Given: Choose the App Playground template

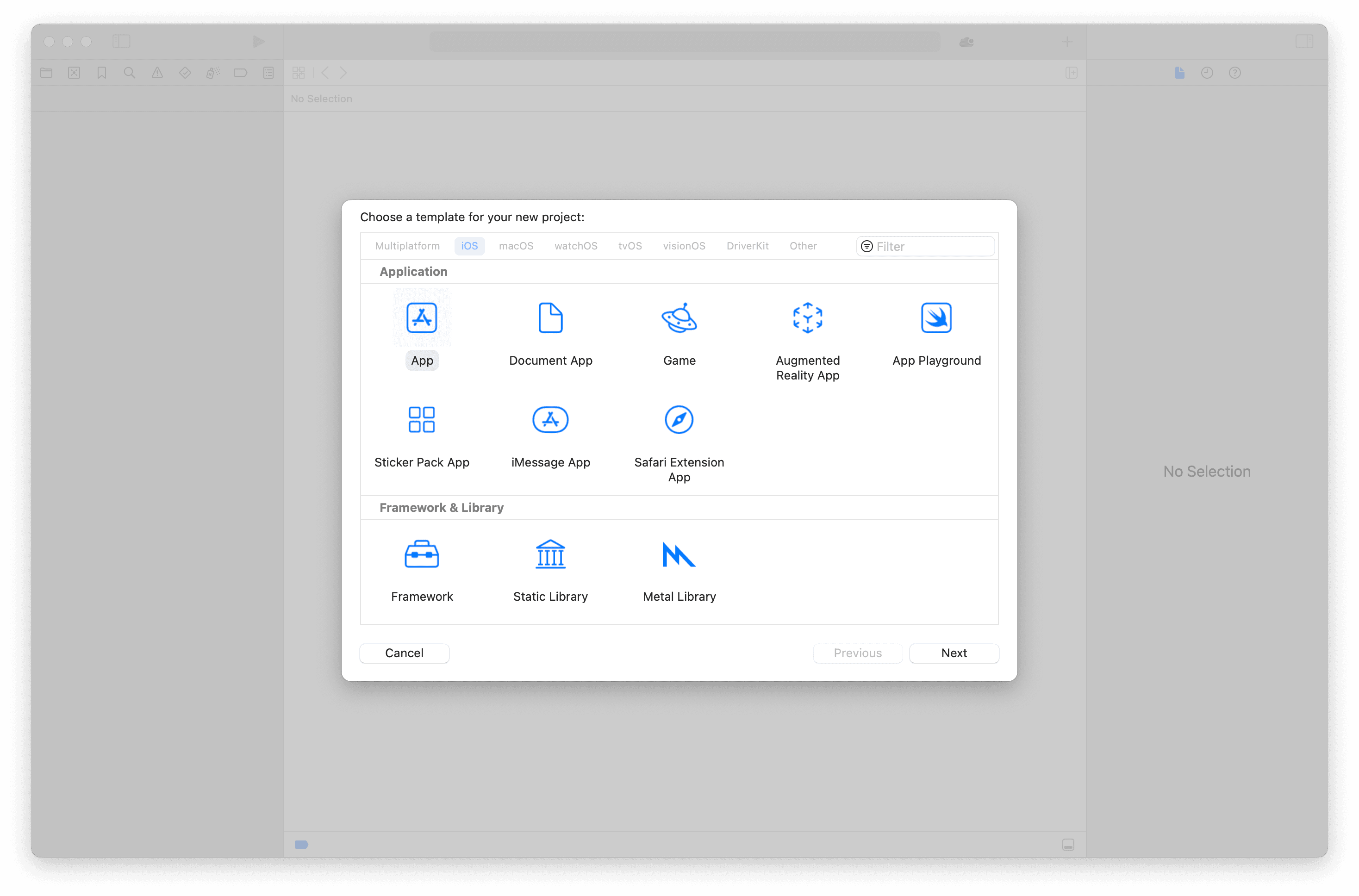Looking at the screenshot, I should (x=936, y=317).
